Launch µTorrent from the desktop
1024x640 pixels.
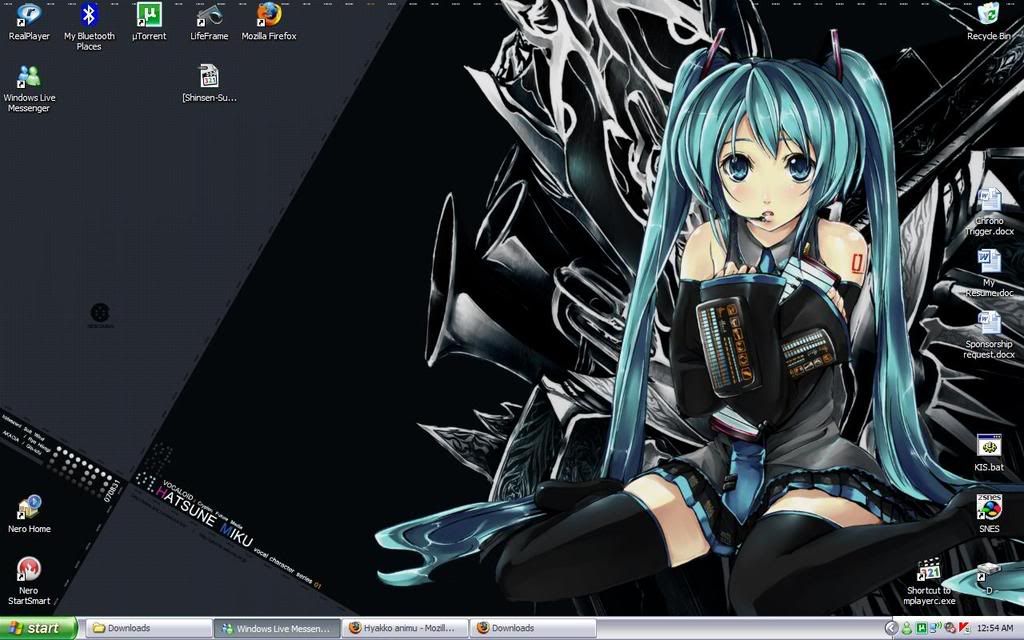[x=148, y=18]
